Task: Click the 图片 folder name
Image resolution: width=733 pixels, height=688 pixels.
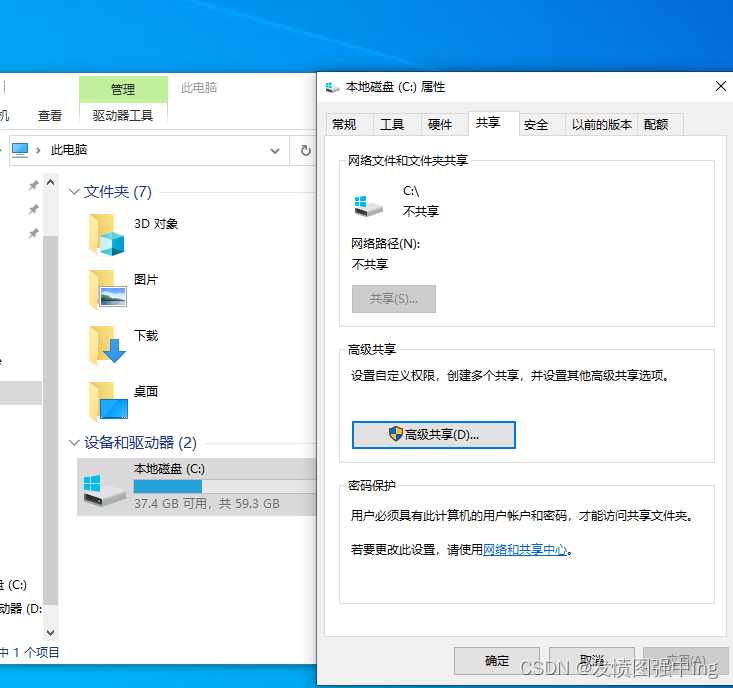Action: [146, 280]
